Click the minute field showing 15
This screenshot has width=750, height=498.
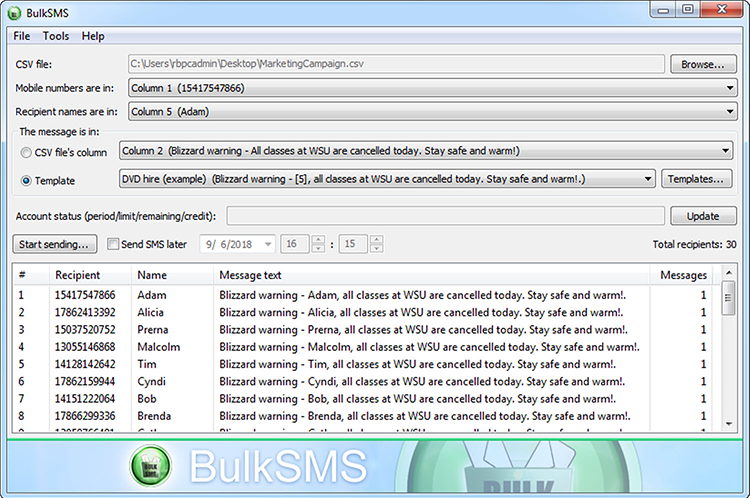point(353,244)
